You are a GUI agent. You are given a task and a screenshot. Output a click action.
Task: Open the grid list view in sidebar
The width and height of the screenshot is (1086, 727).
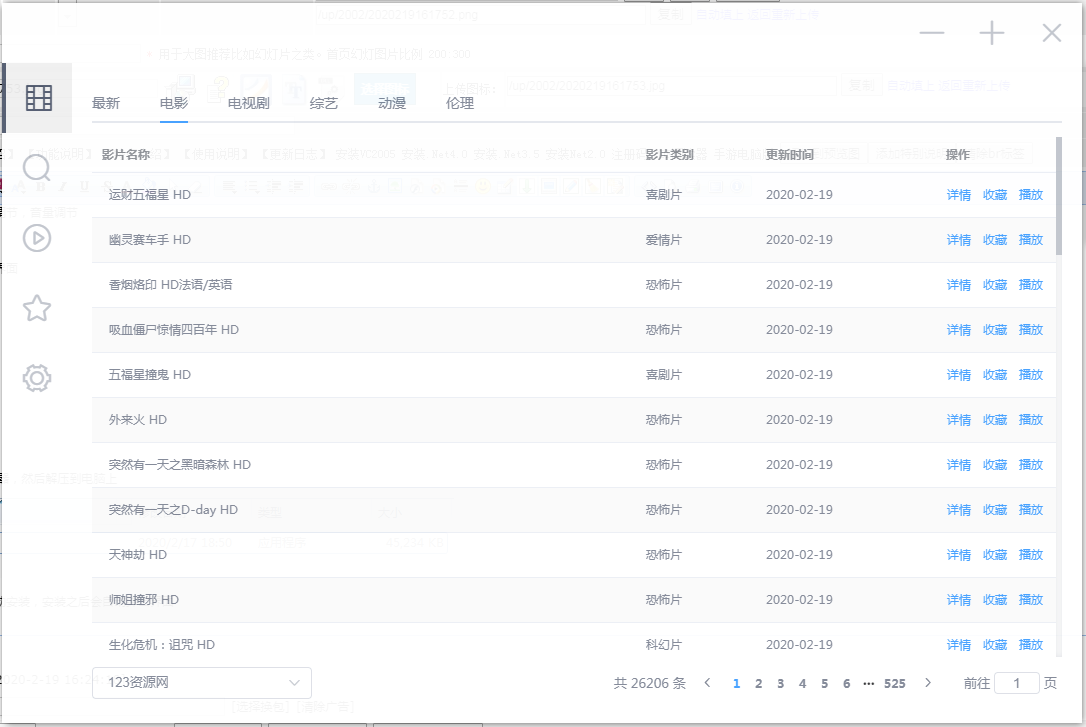[38, 98]
